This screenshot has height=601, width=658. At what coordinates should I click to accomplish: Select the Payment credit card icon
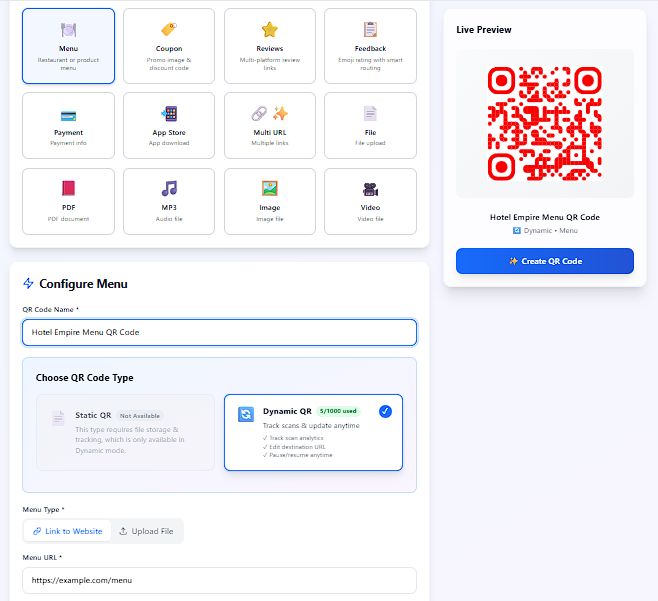point(68,115)
